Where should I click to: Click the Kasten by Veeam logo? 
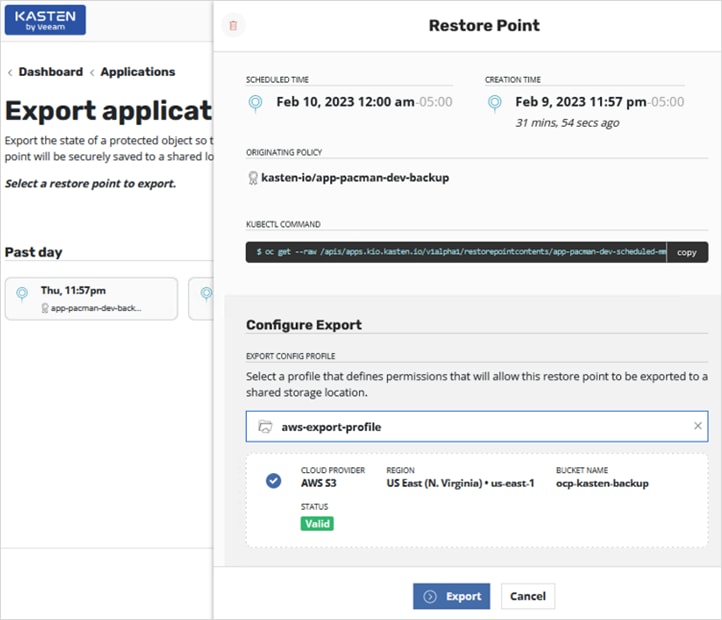[x=45, y=20]
